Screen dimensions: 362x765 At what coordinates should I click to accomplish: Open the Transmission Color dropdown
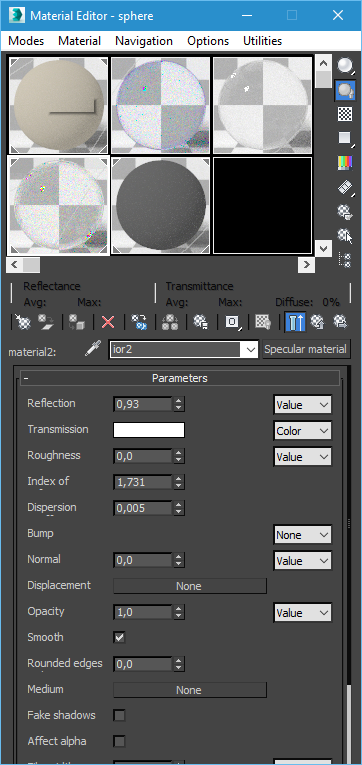(x=302, y=431)
